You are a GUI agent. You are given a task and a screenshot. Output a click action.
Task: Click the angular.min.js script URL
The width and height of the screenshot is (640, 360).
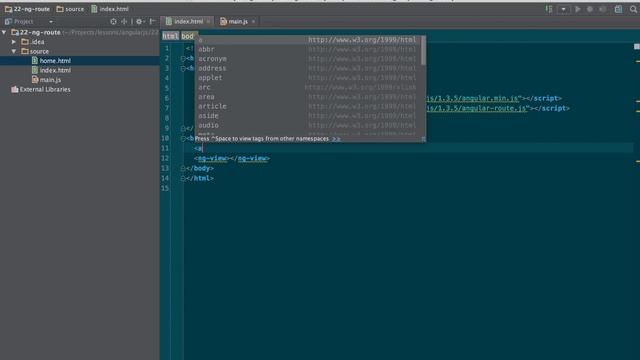point(473,98)
